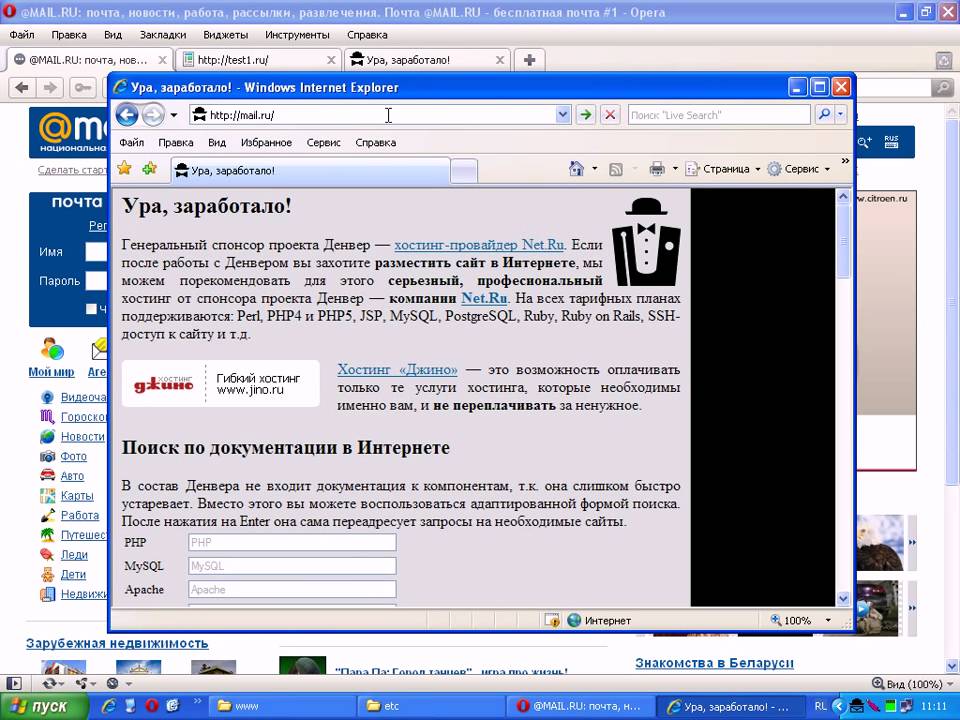Open Зарубежная недвижимость link

[117, 643]
